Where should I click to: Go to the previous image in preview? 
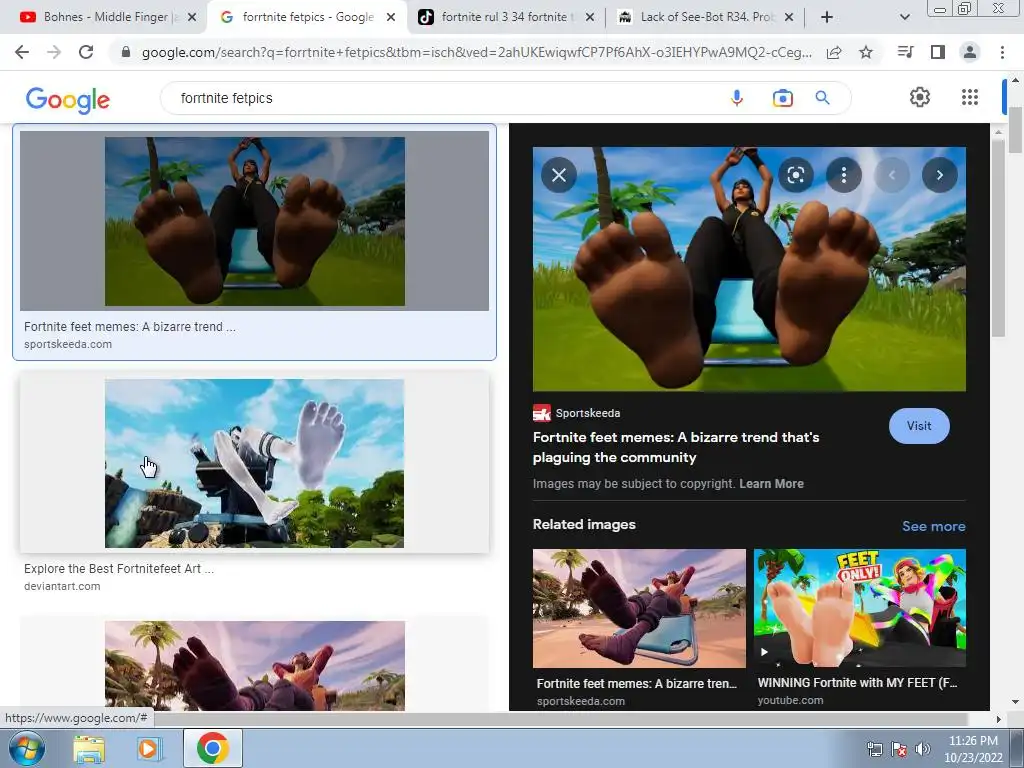[891, 175]
